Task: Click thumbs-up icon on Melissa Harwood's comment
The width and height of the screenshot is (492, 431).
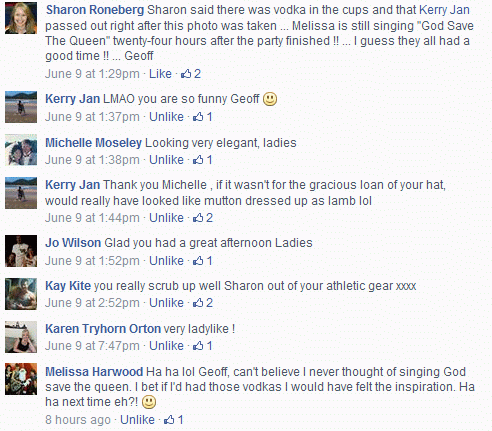Action: (169, 420)
